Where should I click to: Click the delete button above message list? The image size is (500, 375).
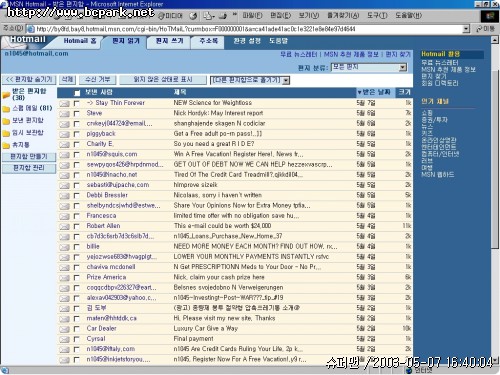click(x=67, y=80)
